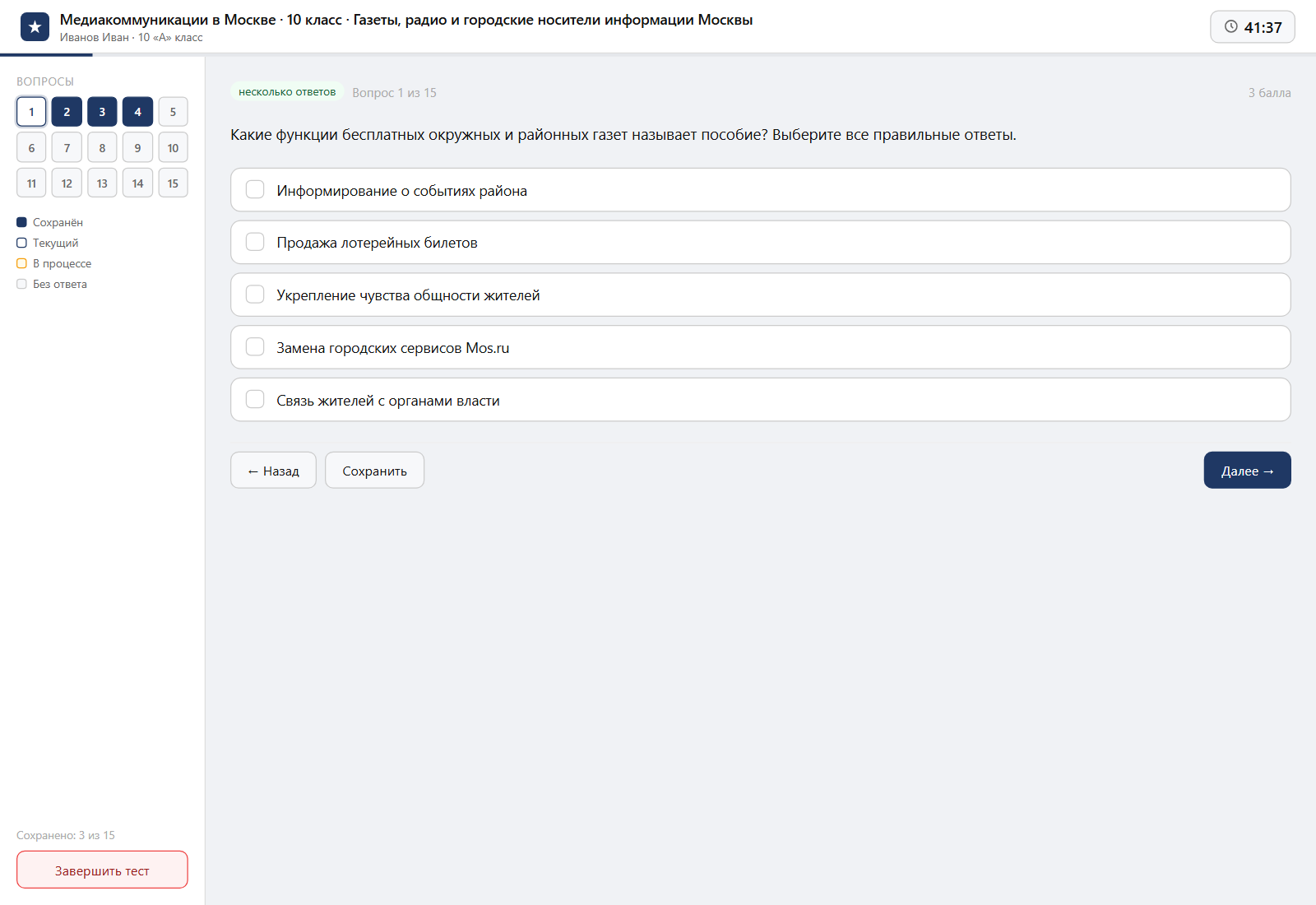Select question 12 in the grid
Viewport: 1316px width, 905px height.
click(67, 183)
